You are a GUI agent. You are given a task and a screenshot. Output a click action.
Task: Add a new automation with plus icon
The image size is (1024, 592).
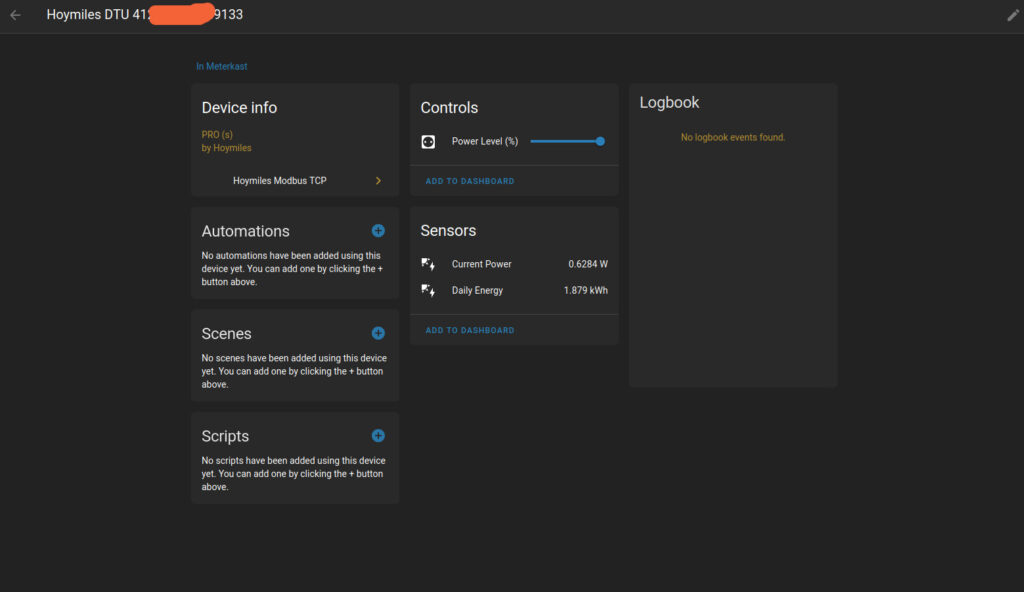tap(378, 231)
